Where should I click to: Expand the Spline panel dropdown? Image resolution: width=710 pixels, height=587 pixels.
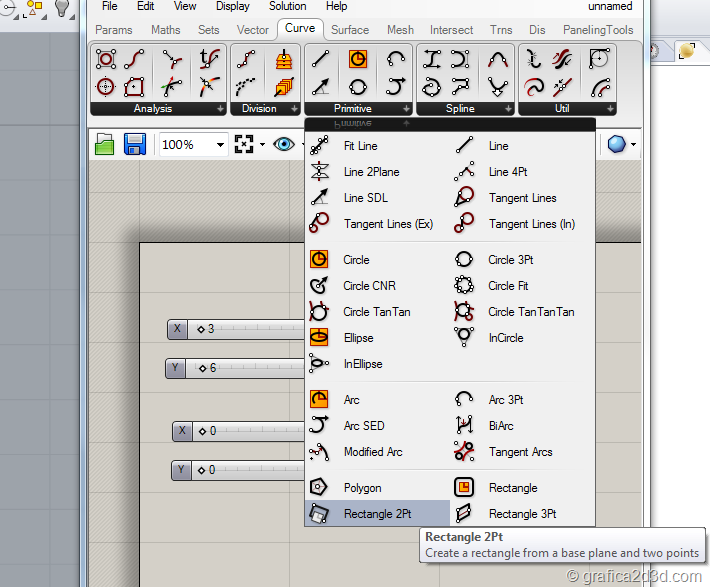[507, 108]
